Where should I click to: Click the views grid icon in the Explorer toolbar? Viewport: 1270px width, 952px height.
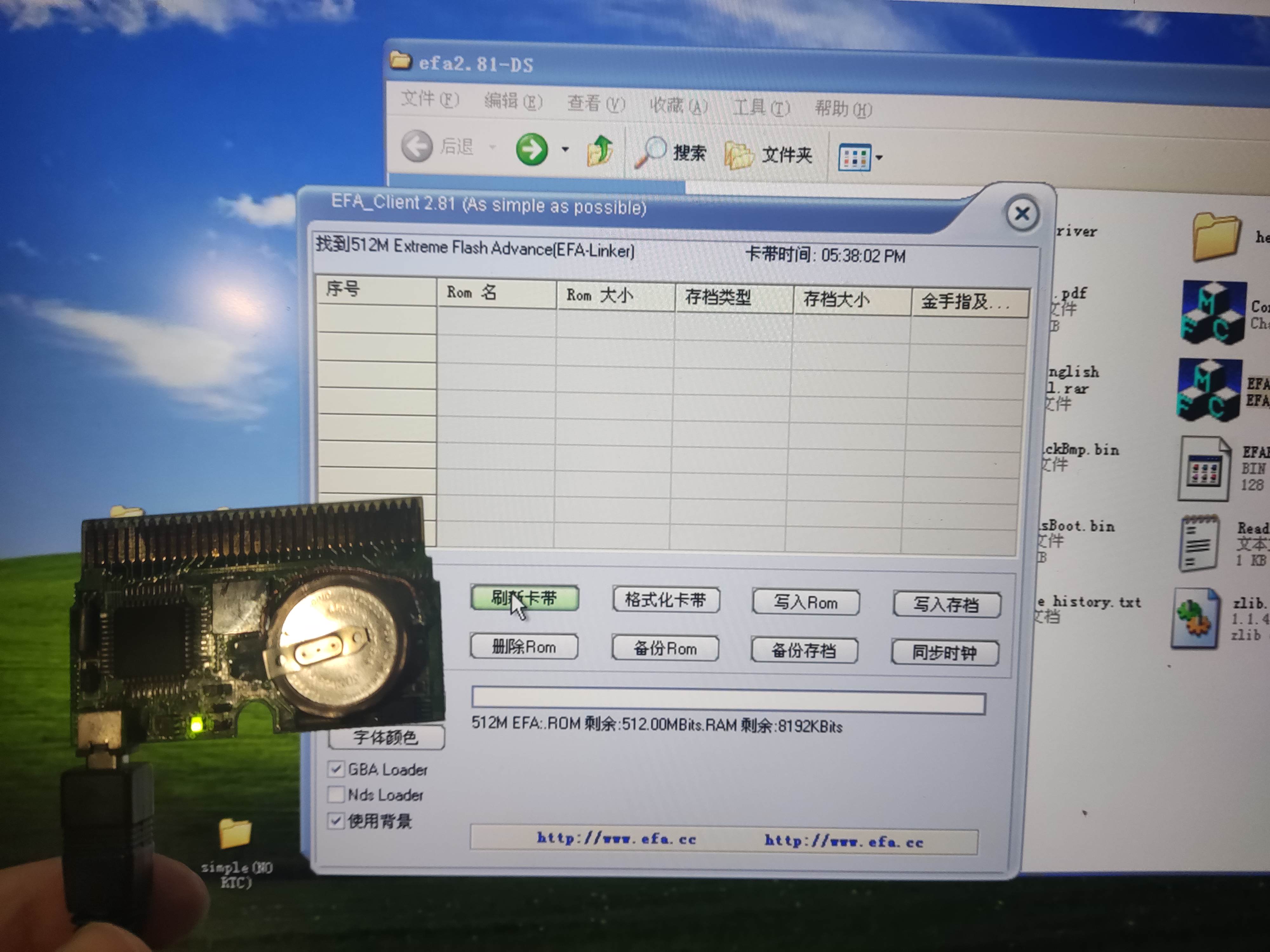click(854, 157)
